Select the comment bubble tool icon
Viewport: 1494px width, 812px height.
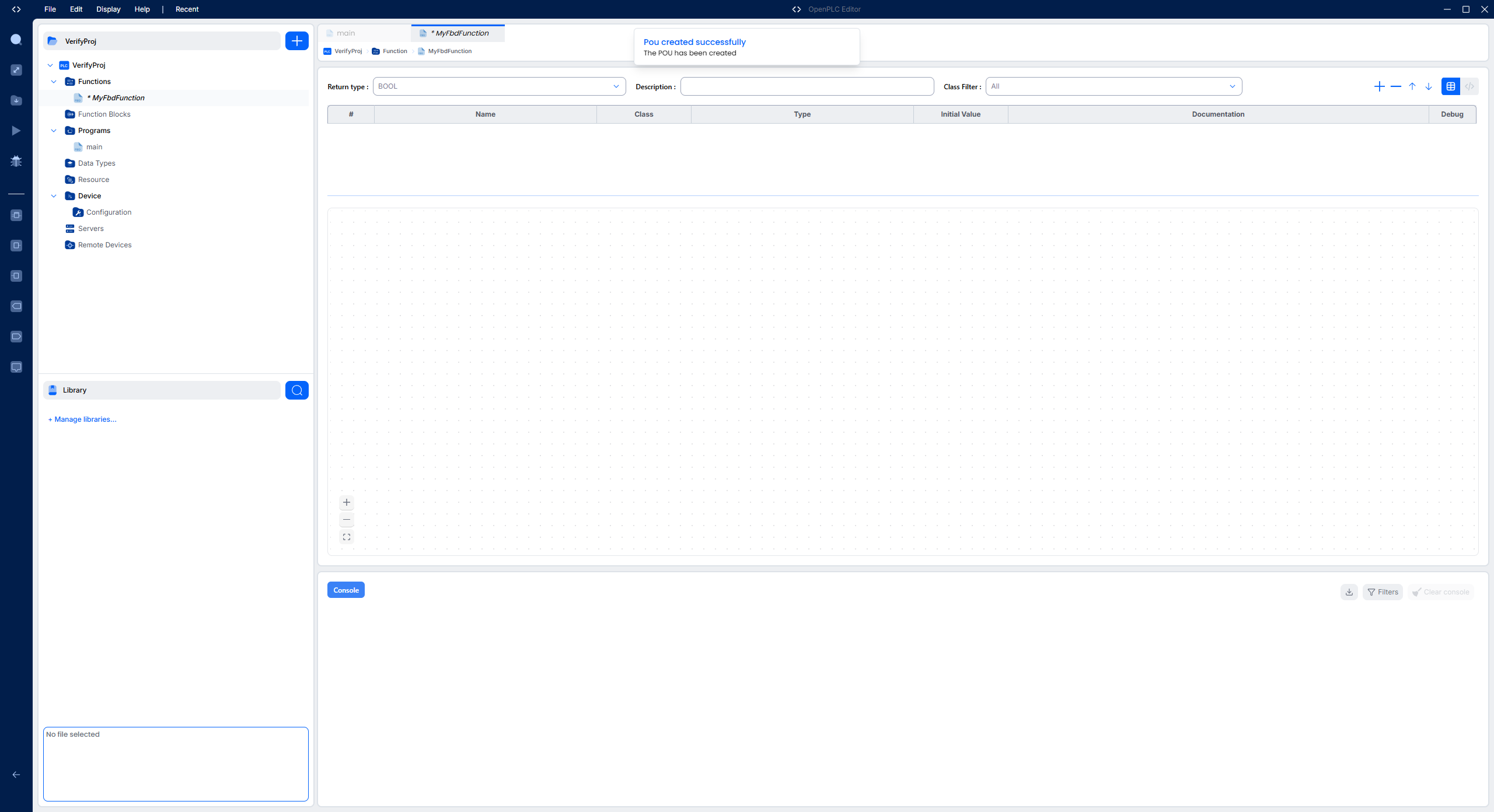(x=16, y=367)
